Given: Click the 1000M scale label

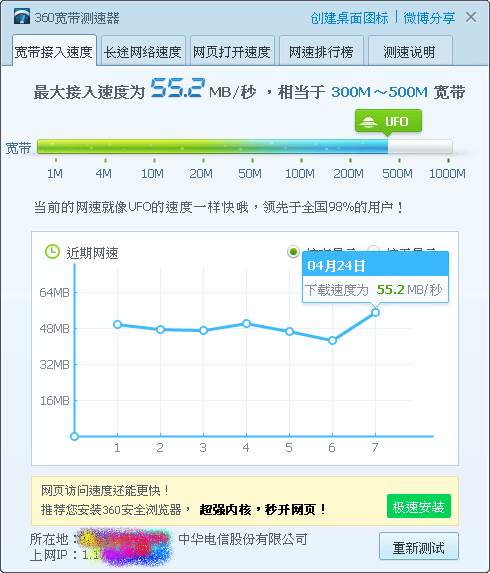Looking at the screenshot, I should (x=447, y=173).
